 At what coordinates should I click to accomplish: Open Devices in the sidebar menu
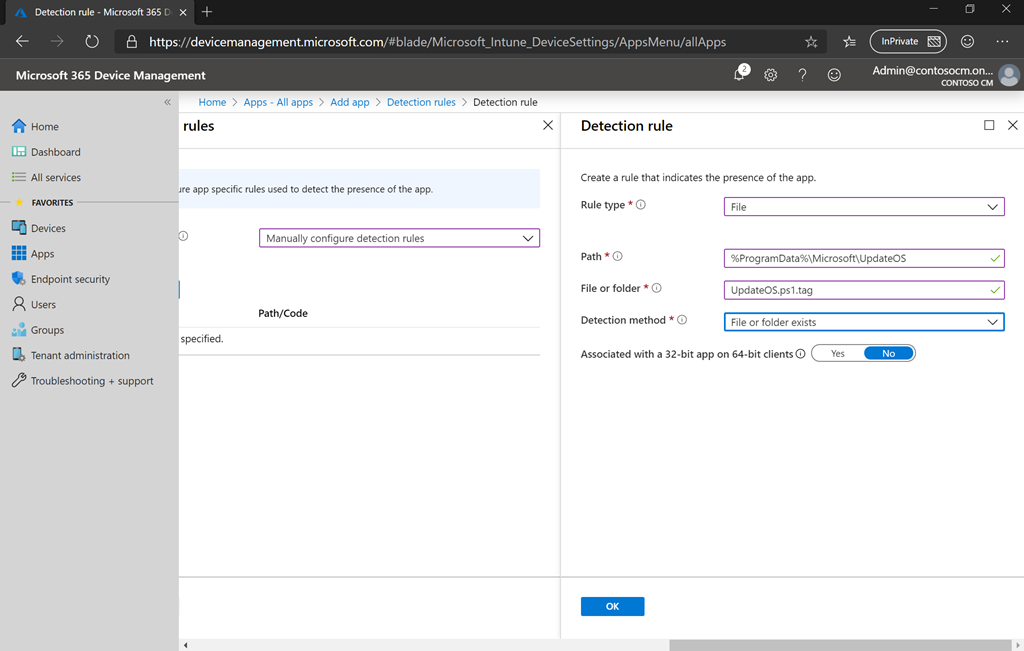48,228
